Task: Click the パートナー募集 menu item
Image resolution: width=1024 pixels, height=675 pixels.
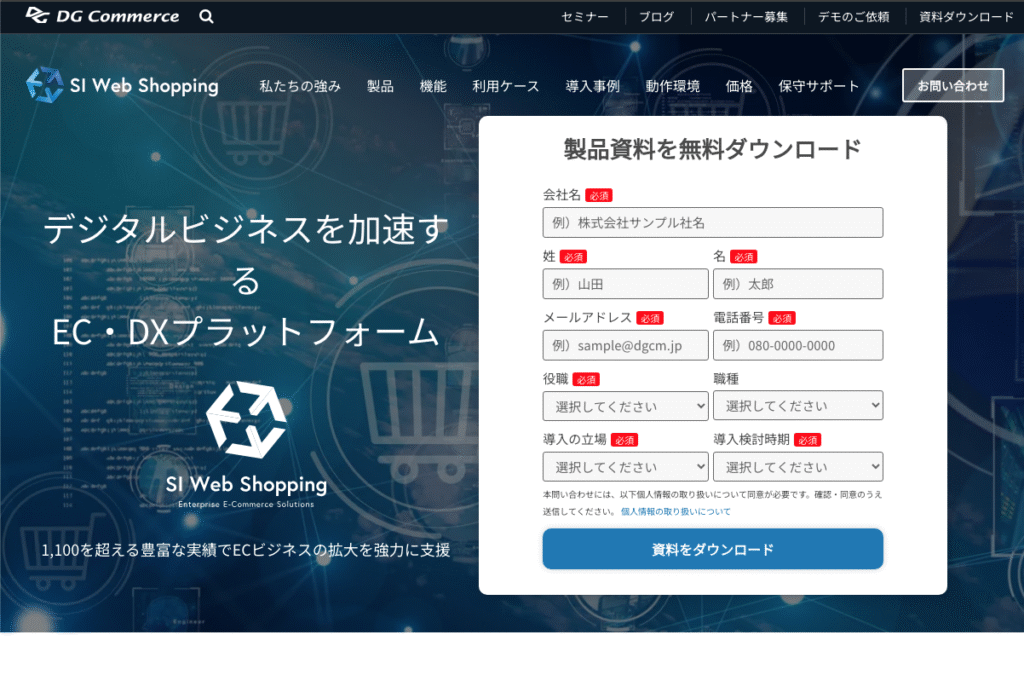Action: [744, 16]
